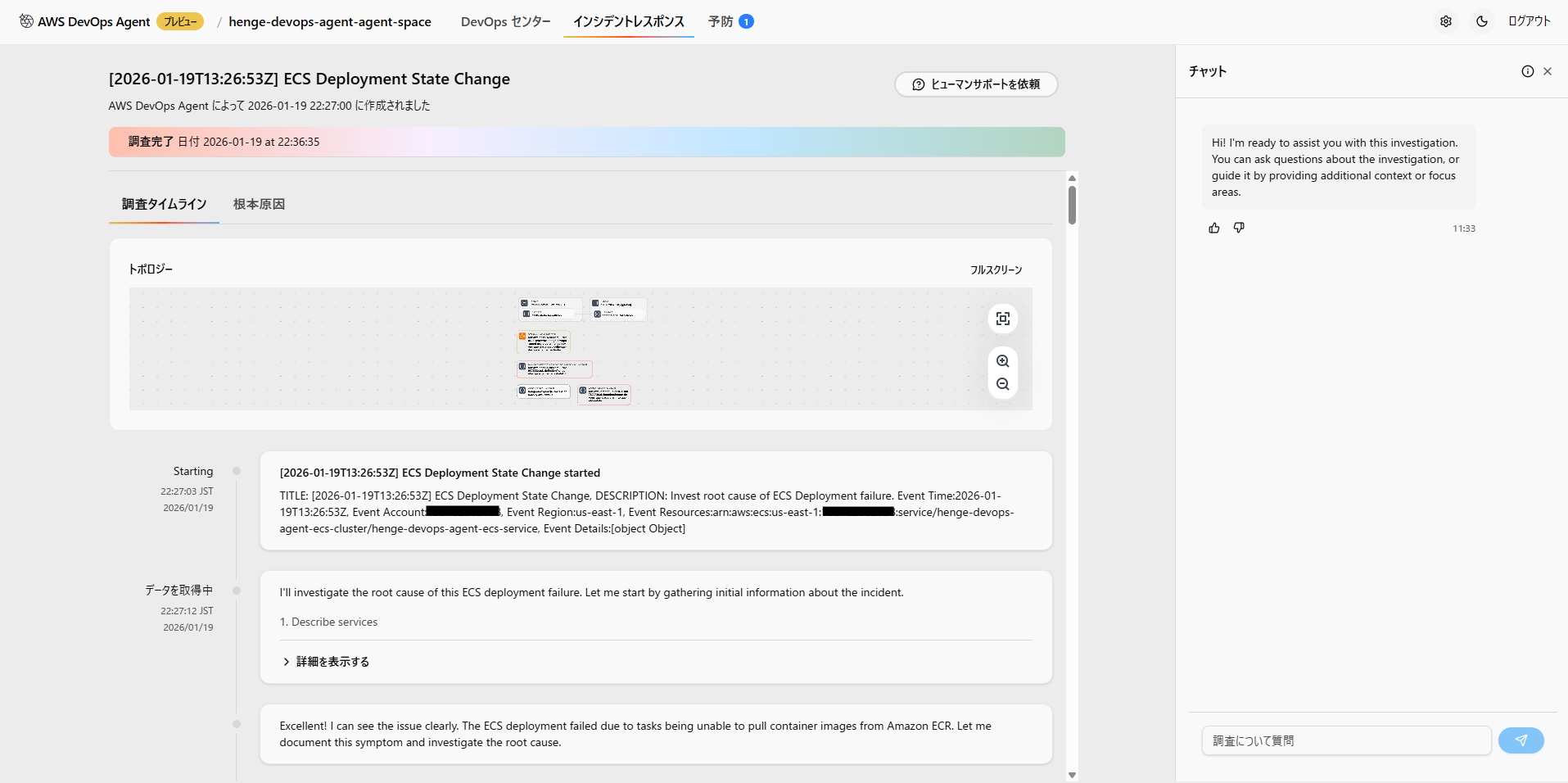This screenshot has width=1568, height=783.
Task: Click the settings gear icon
Action: tap(1446, 21)
